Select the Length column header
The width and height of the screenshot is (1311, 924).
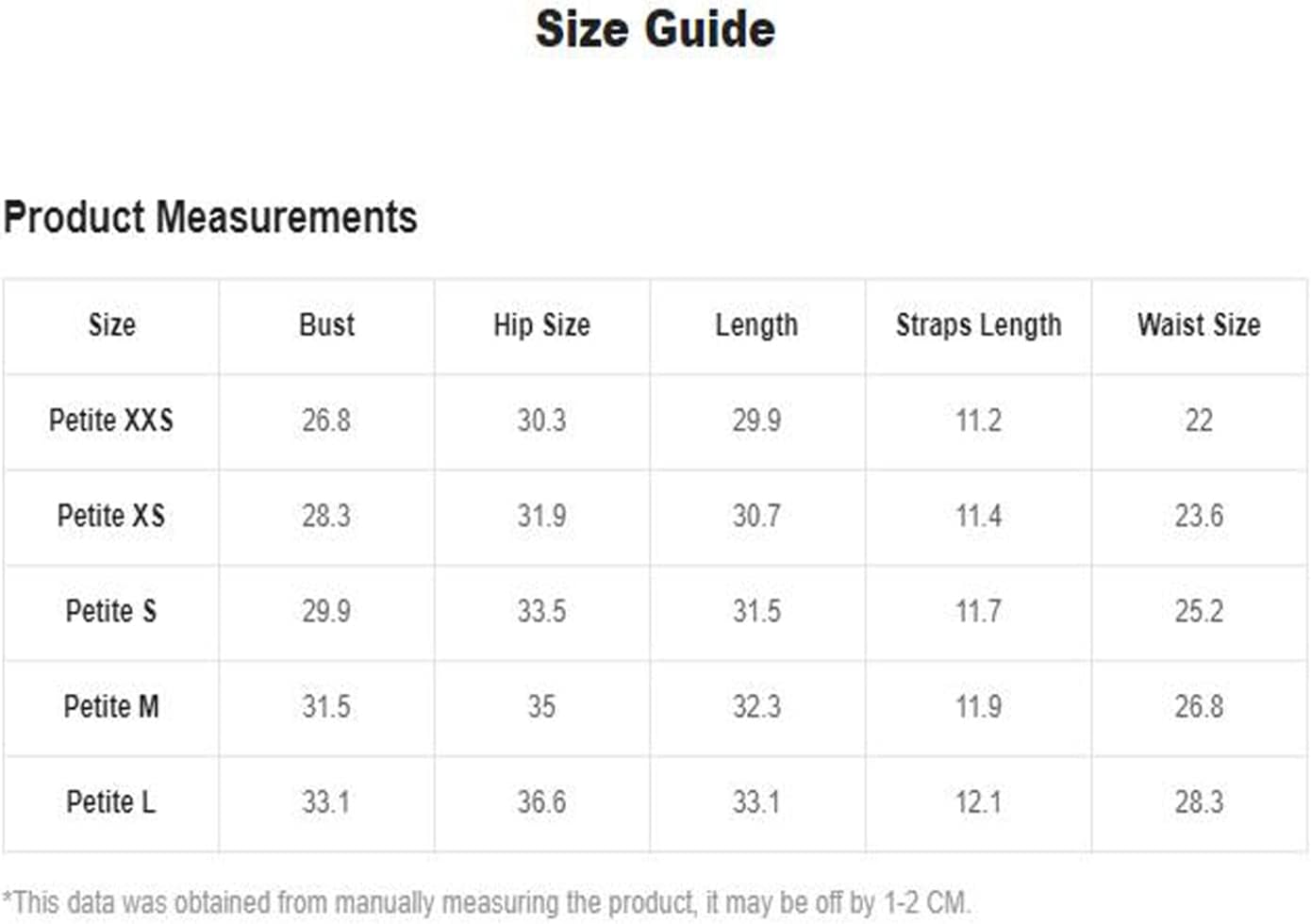coord(756,325)
